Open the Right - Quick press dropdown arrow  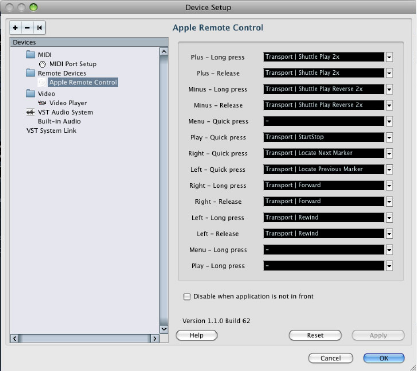389,153
